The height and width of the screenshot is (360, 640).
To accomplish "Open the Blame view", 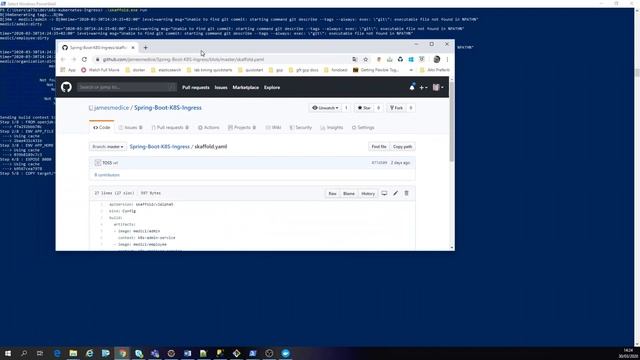I will 349,193.
